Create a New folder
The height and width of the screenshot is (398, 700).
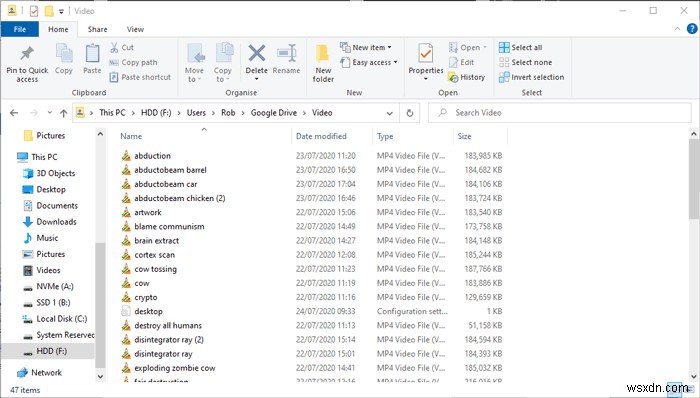coord(323,63)
